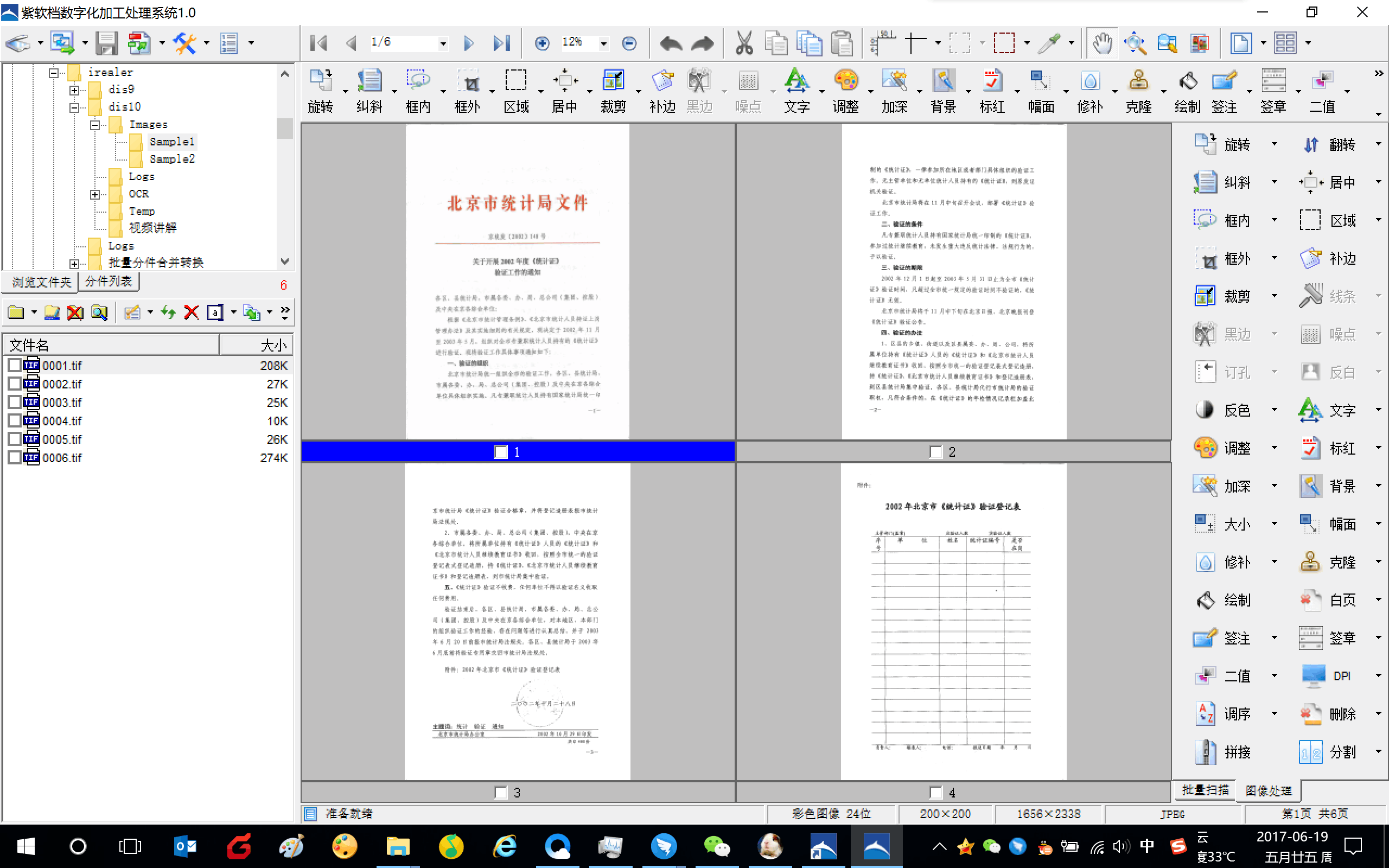This screenshot has height=868, width=1389.
Task: Select the Sample2 folder in tree
Action: pyautogui.click(x=172, y=159)
